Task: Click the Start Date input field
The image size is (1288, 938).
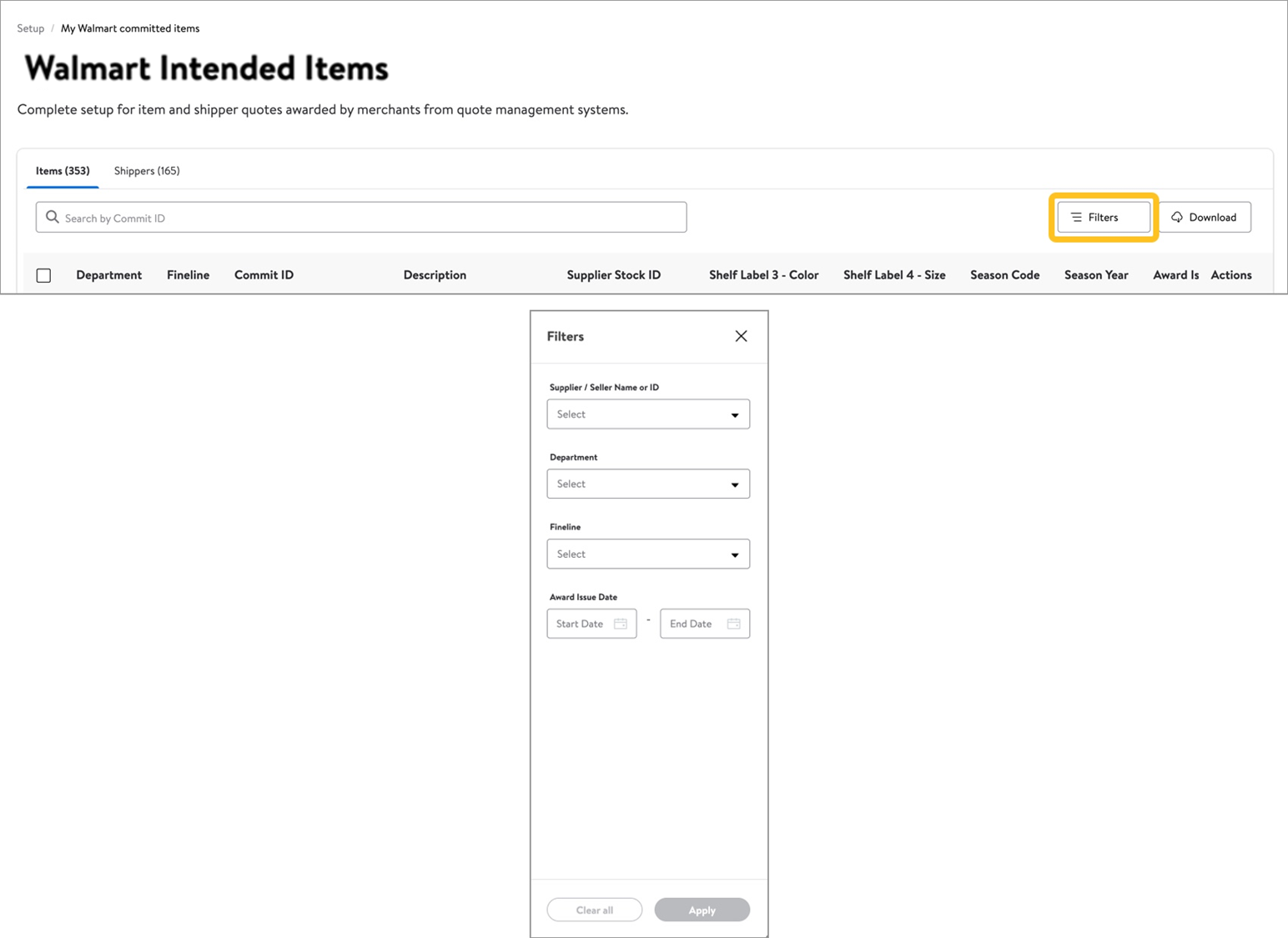Action: (x=591, y=624)
